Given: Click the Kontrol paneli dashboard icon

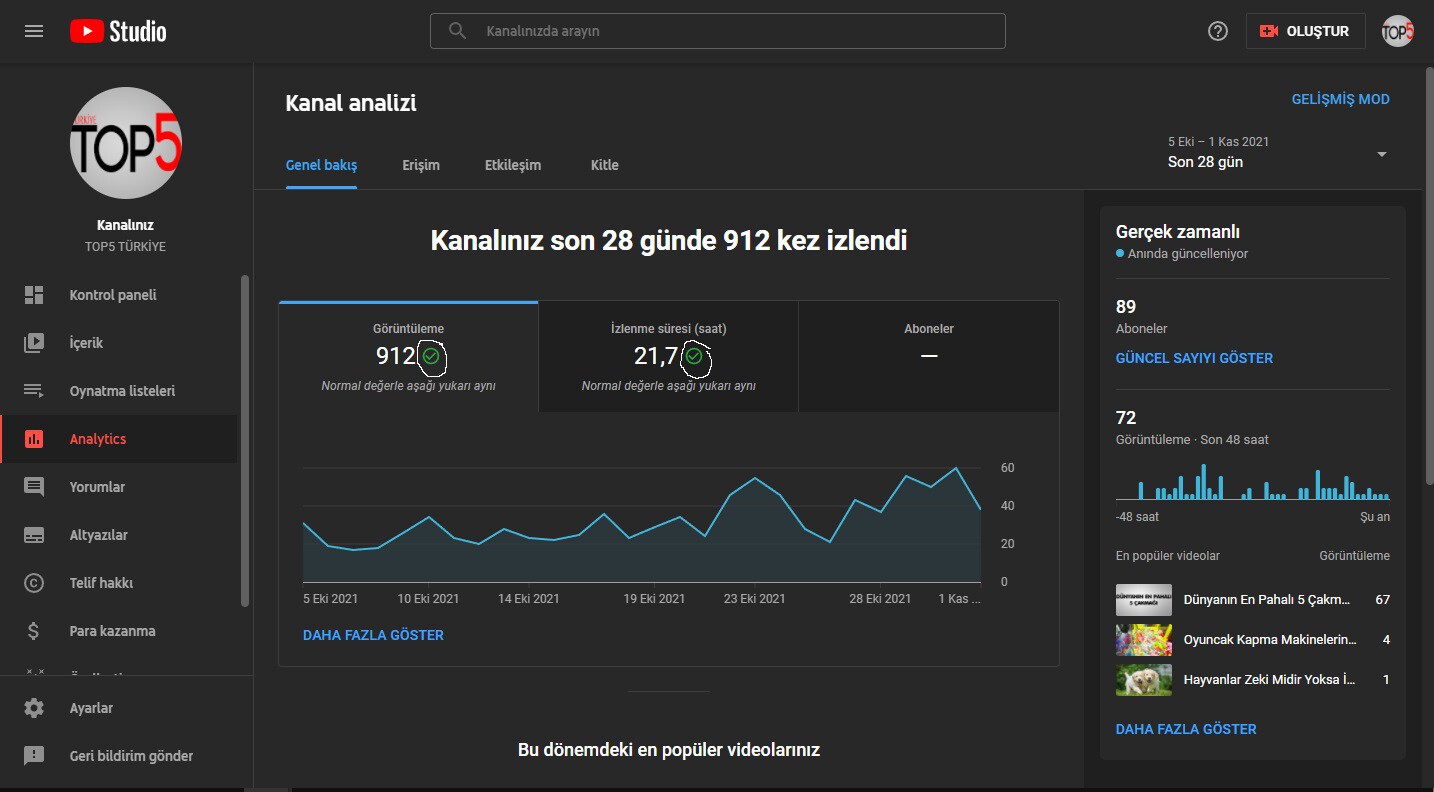Looking at the screenshot, I should [x=34, y=295].
